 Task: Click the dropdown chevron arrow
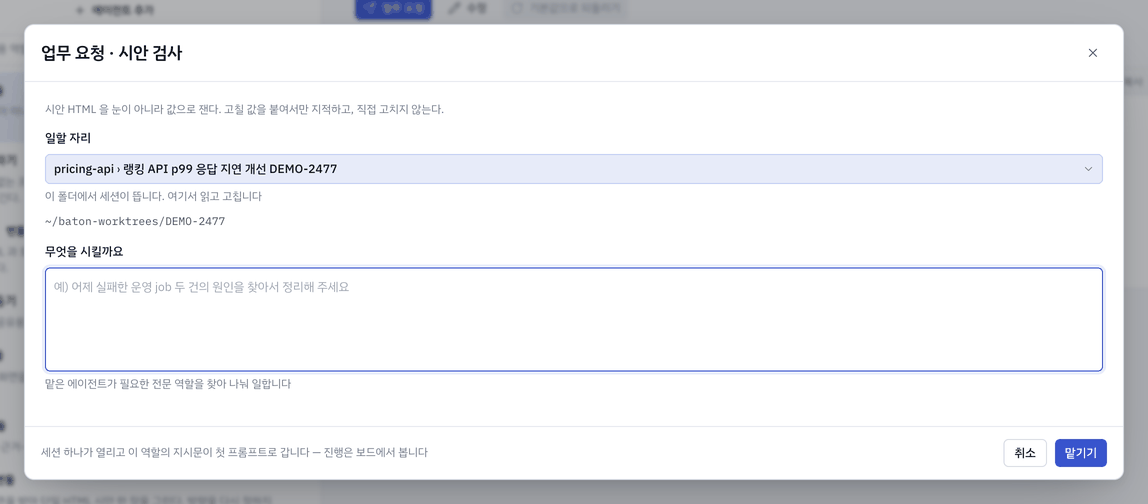[x=1088, y=169]
